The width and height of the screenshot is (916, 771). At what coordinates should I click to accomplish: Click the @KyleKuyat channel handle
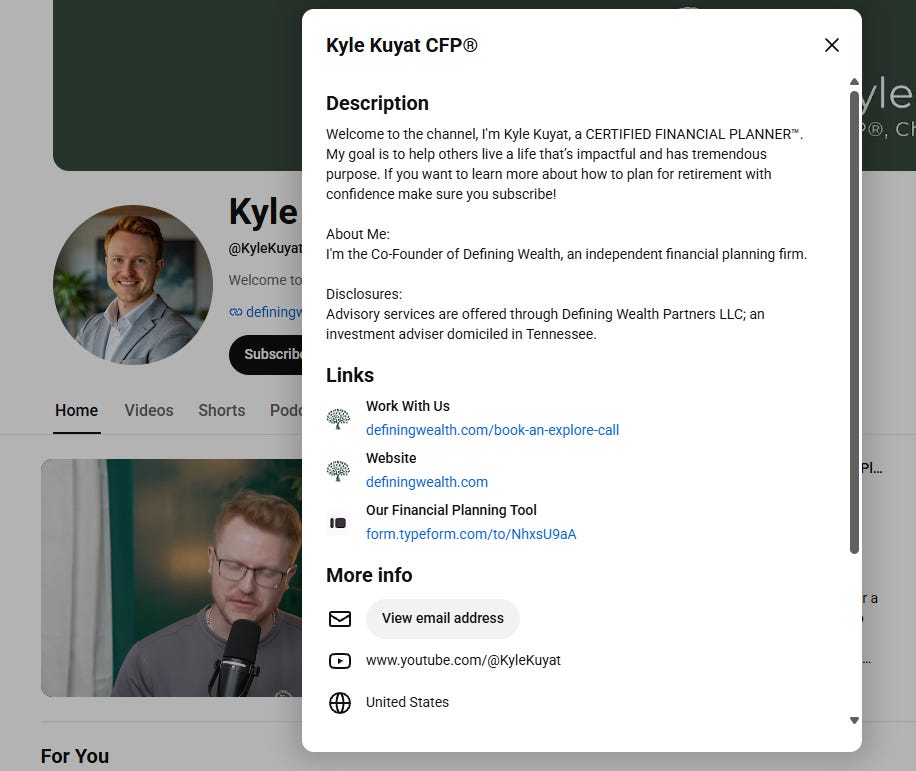pyautogui.click(x=265, y=248)
